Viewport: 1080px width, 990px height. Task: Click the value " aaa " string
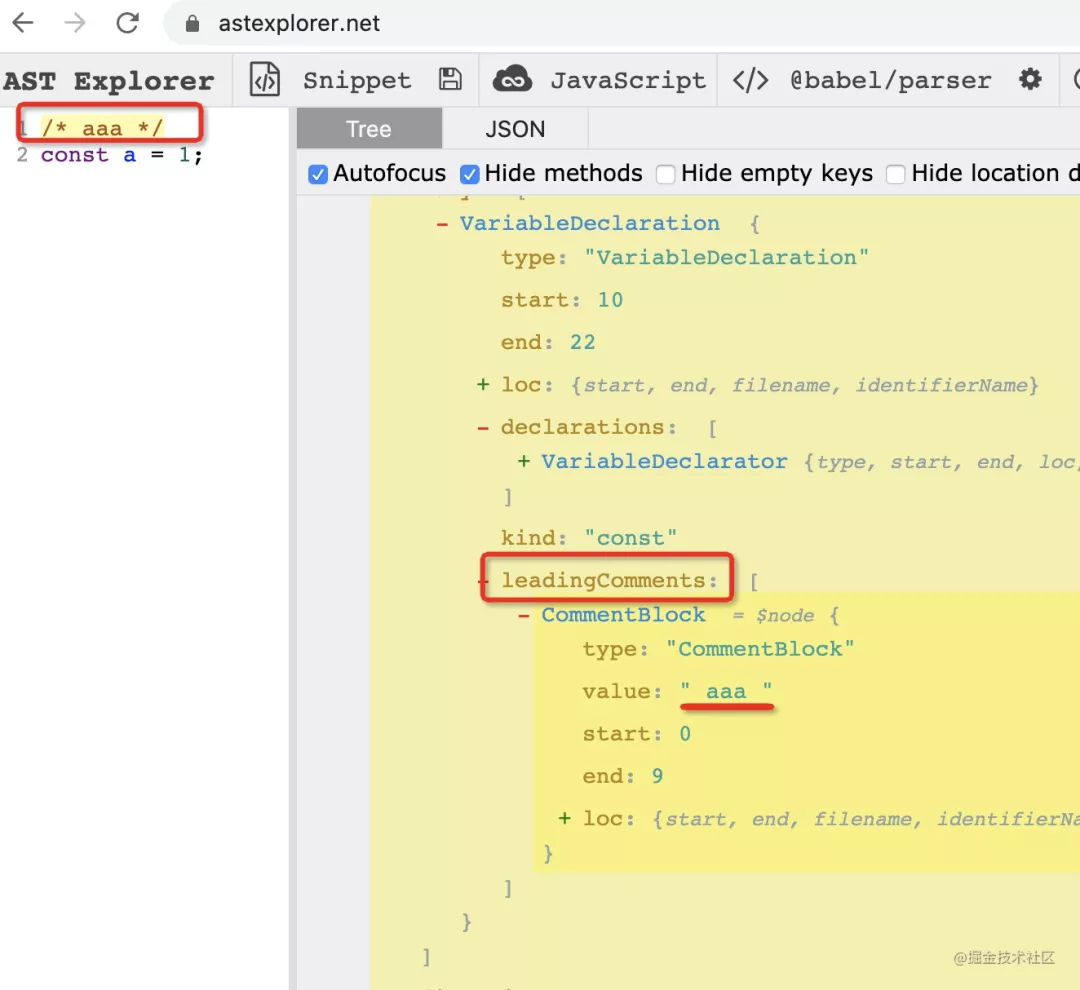(x=726, y=691)
